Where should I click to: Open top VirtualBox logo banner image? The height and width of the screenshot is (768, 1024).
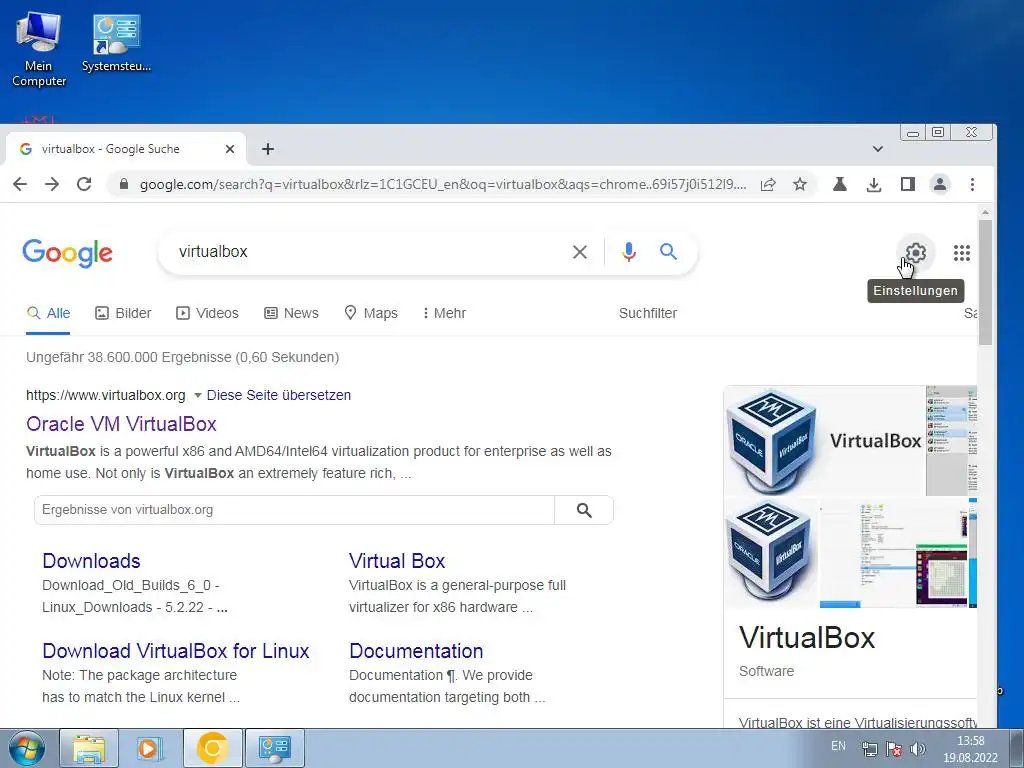pyautogui.click(x=824, y=440)
